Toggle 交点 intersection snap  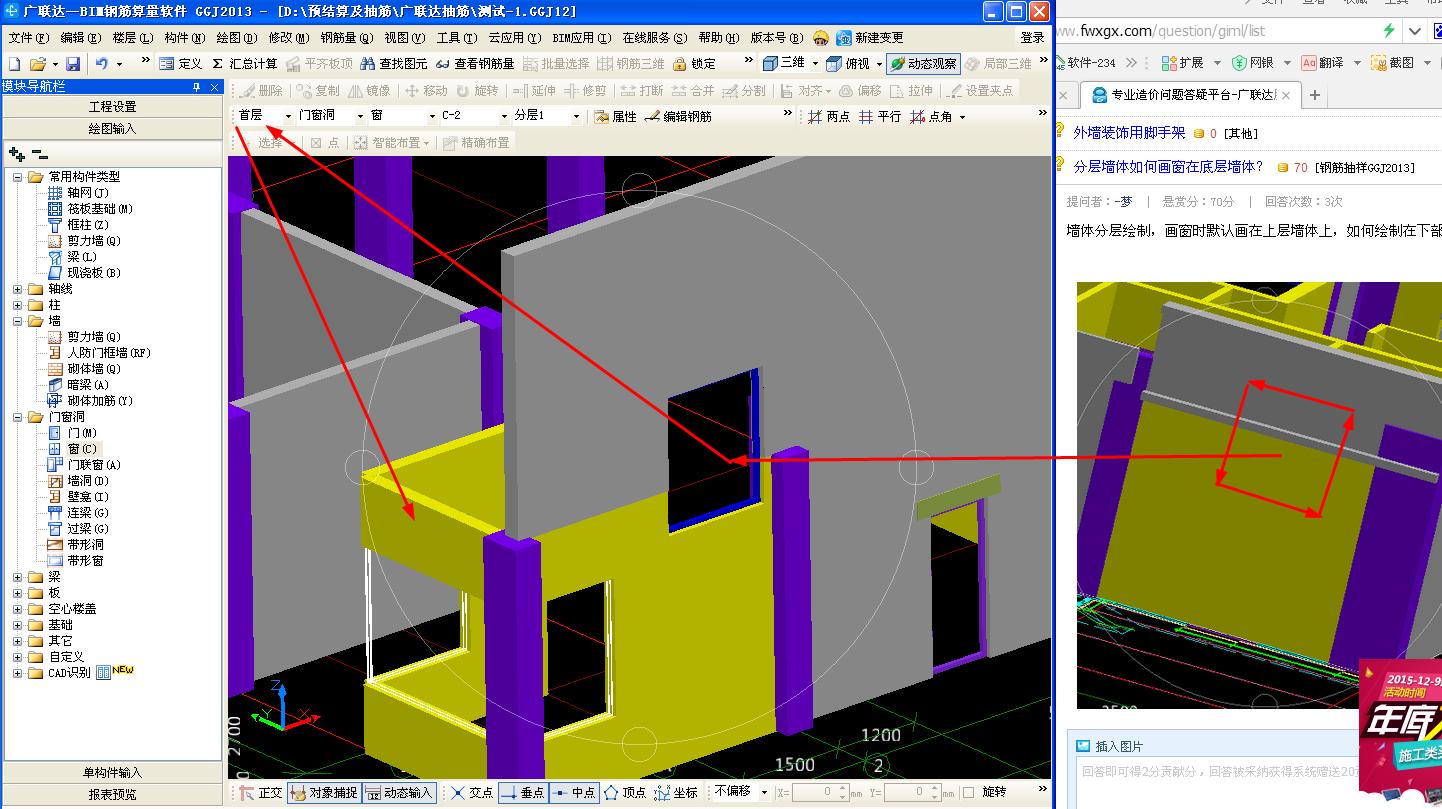pyautogui.click(x=472, y=792)
